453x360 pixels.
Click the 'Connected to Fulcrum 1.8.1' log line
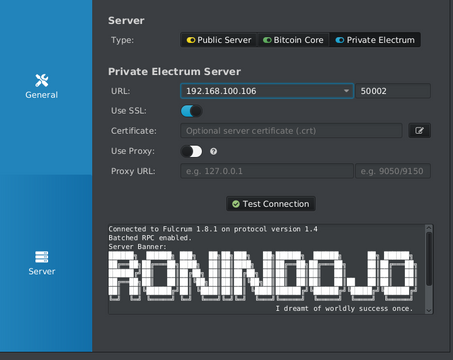[213, 229]
